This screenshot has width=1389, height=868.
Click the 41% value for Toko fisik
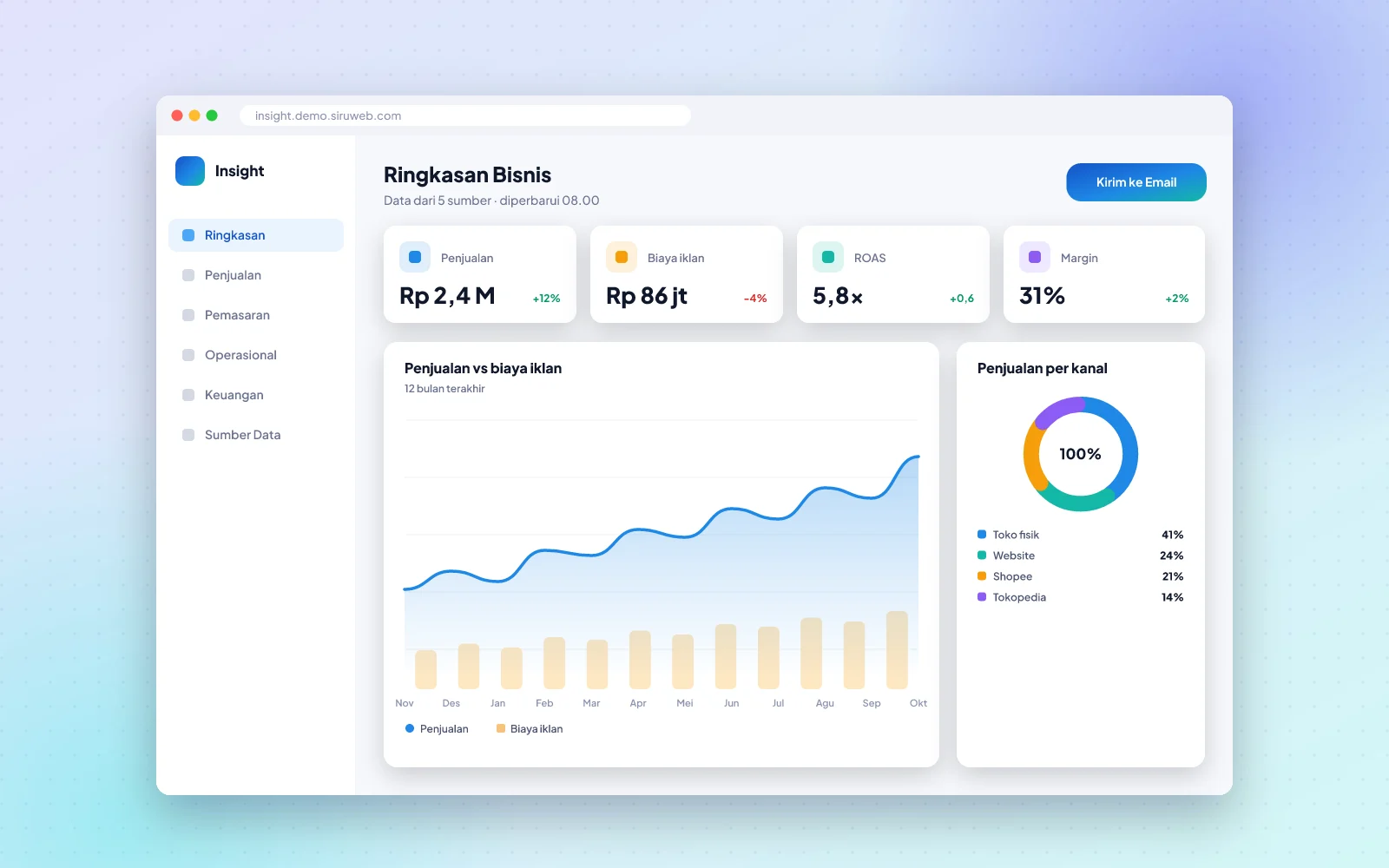[x=1173, y=535]
